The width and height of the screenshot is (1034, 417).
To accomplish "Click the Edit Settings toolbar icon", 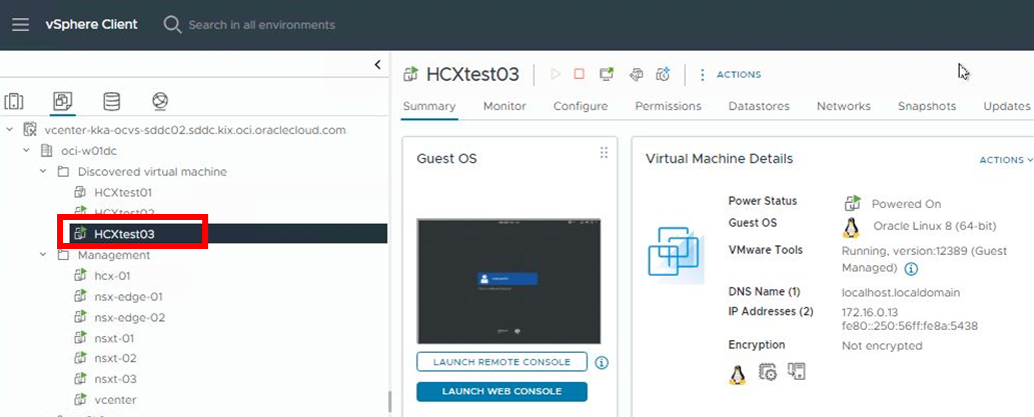I will pyautogui.click(x=635, y=74).
